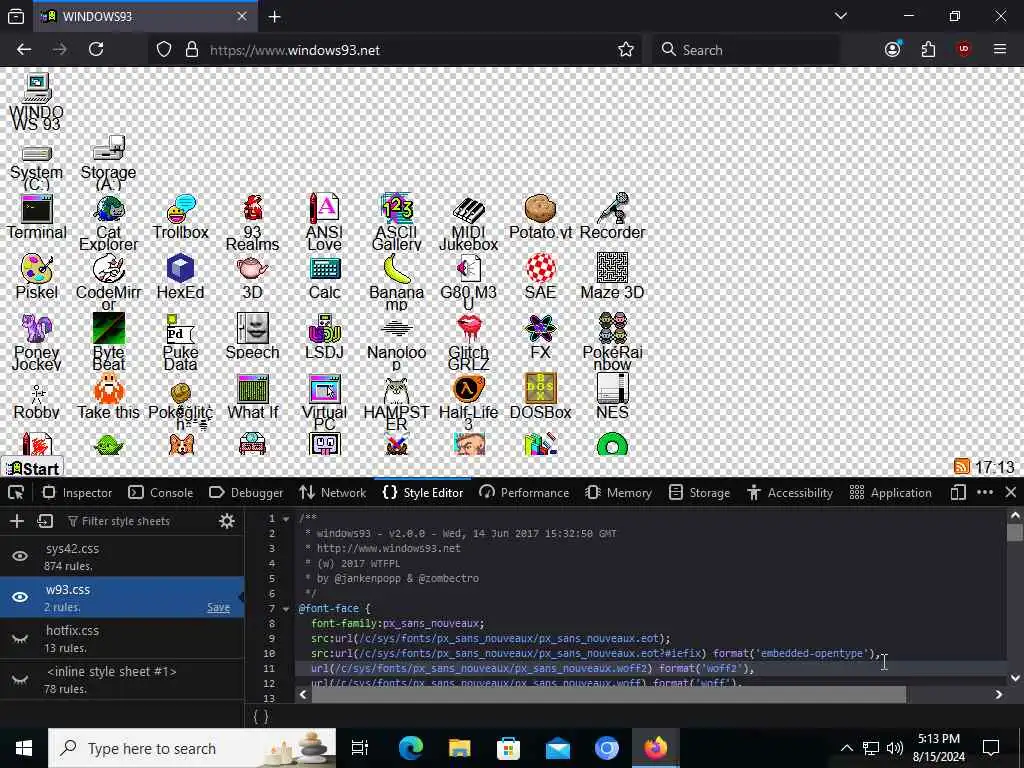Open ANSI Love icon
1024x768 pixels.
325,223
